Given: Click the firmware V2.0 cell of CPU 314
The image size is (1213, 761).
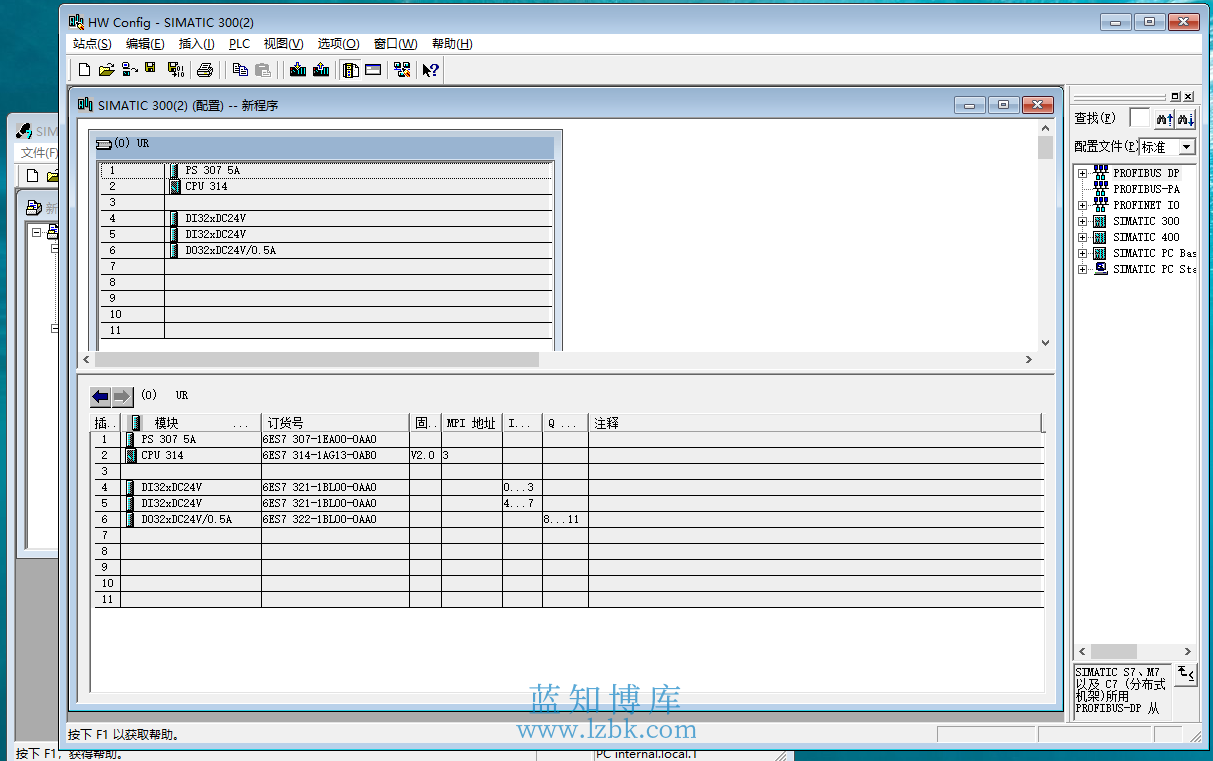Looking at the screenshot, I should [425, 455].
